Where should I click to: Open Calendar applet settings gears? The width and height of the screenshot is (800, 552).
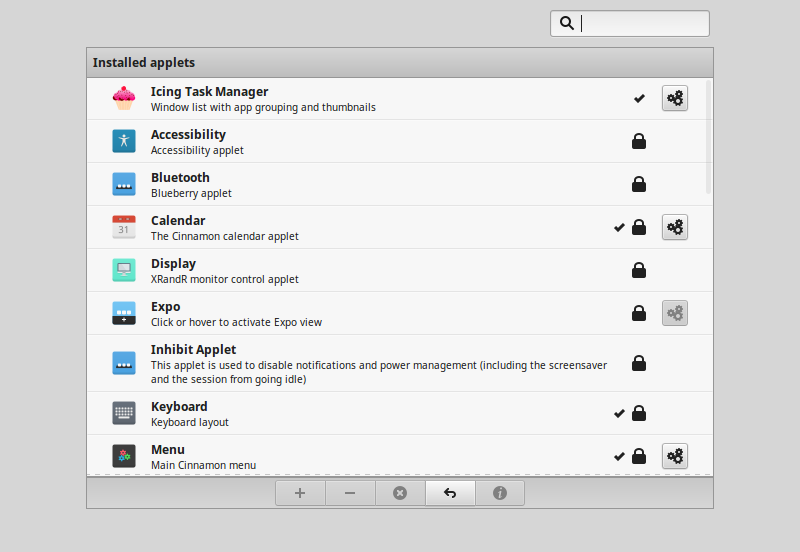[x=675, y=227]
